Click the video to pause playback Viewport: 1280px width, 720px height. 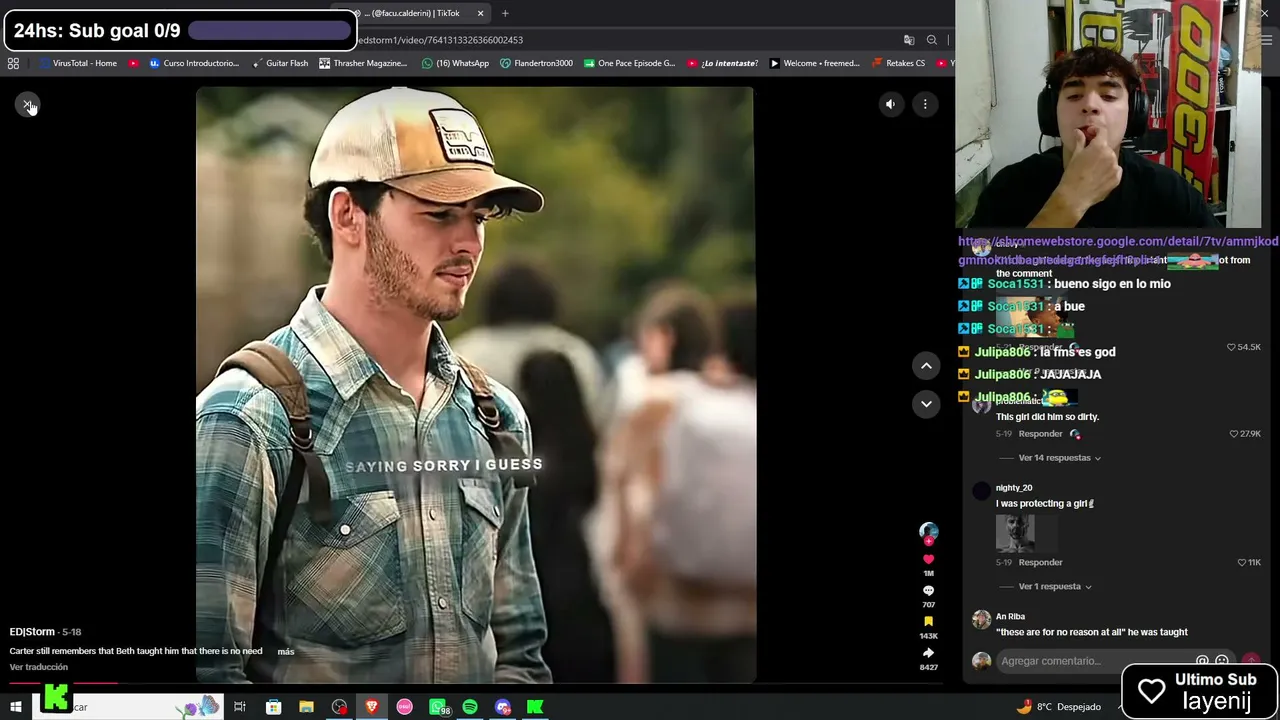[475, 385]
